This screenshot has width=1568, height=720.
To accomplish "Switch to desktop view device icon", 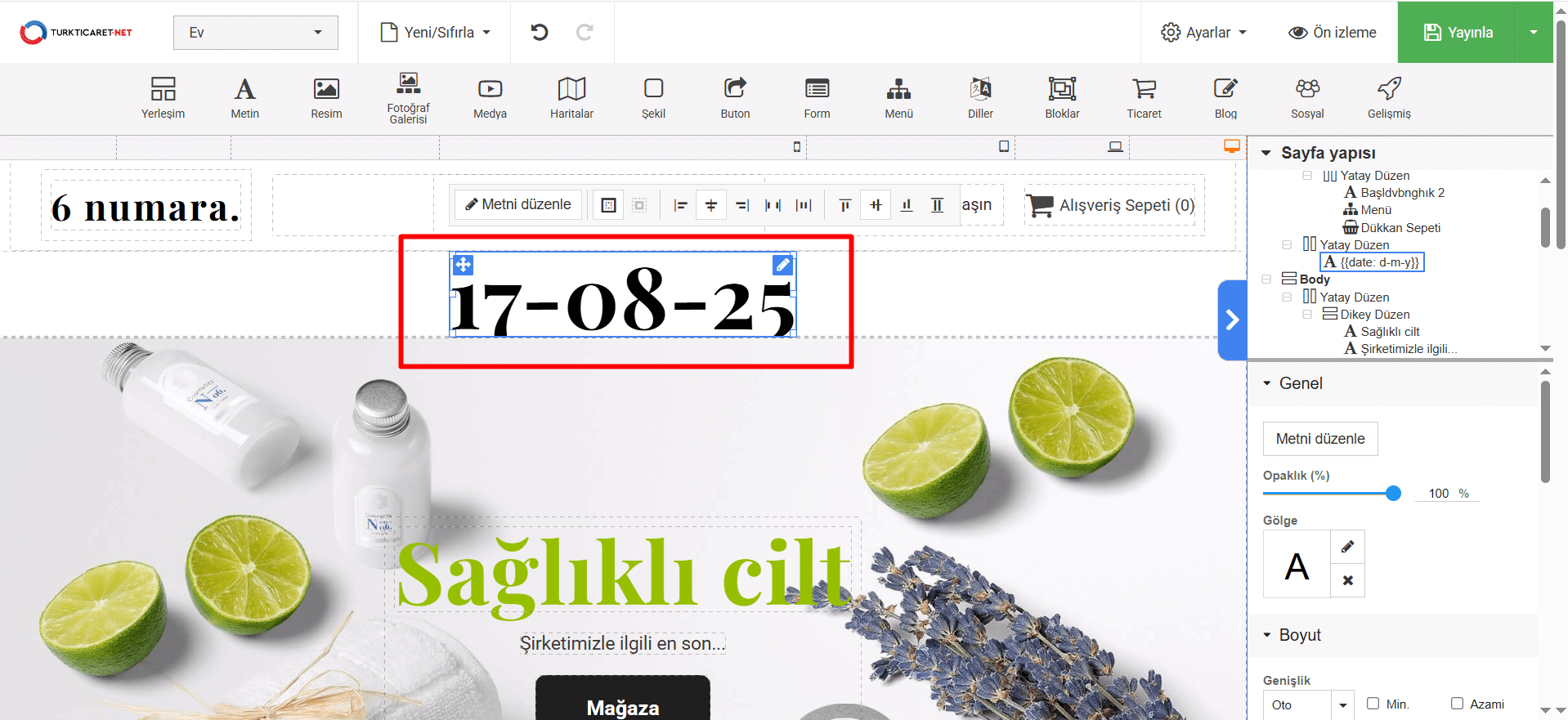I will [x=1232, y=146].
